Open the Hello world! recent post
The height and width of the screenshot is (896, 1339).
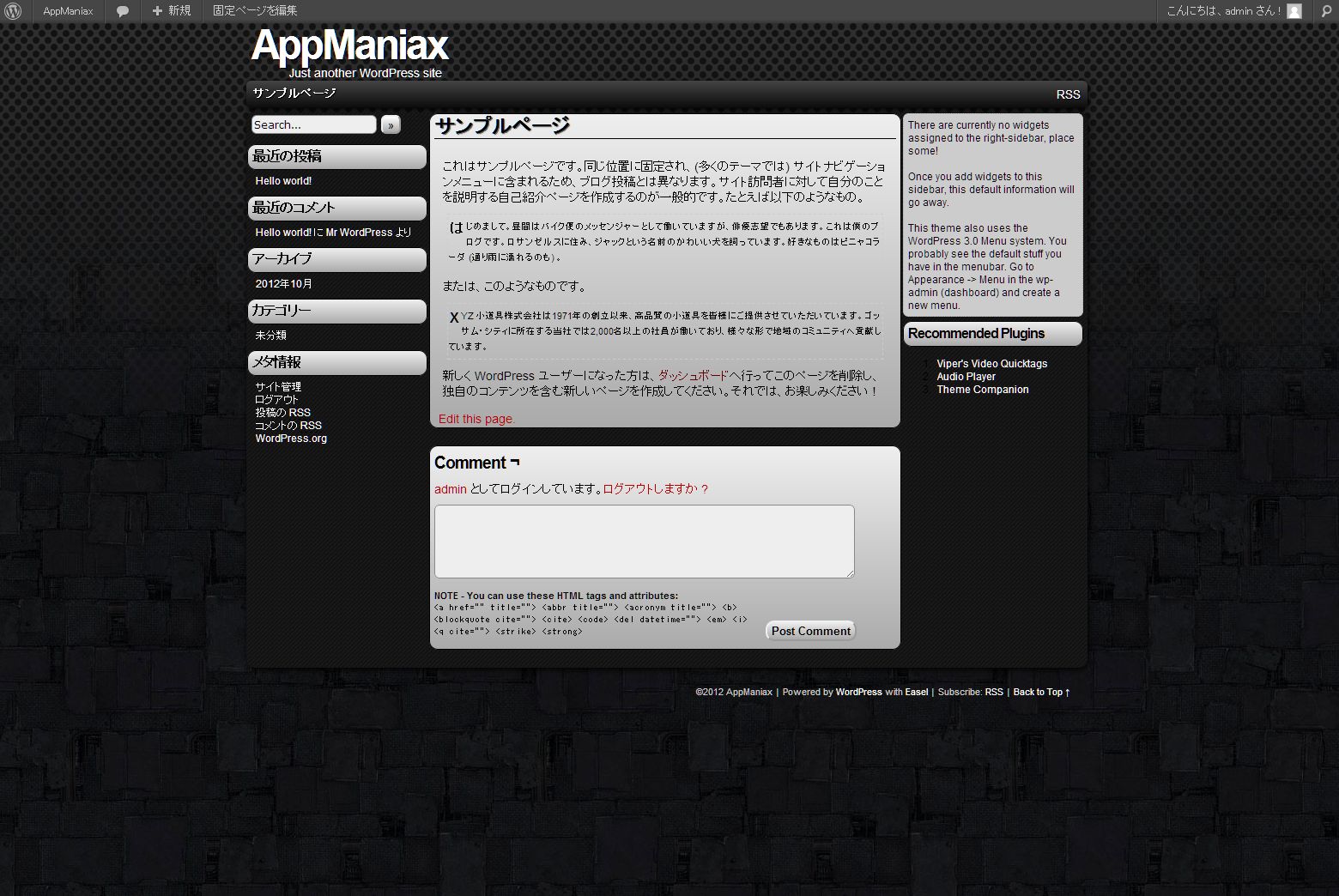pos(283,181)
